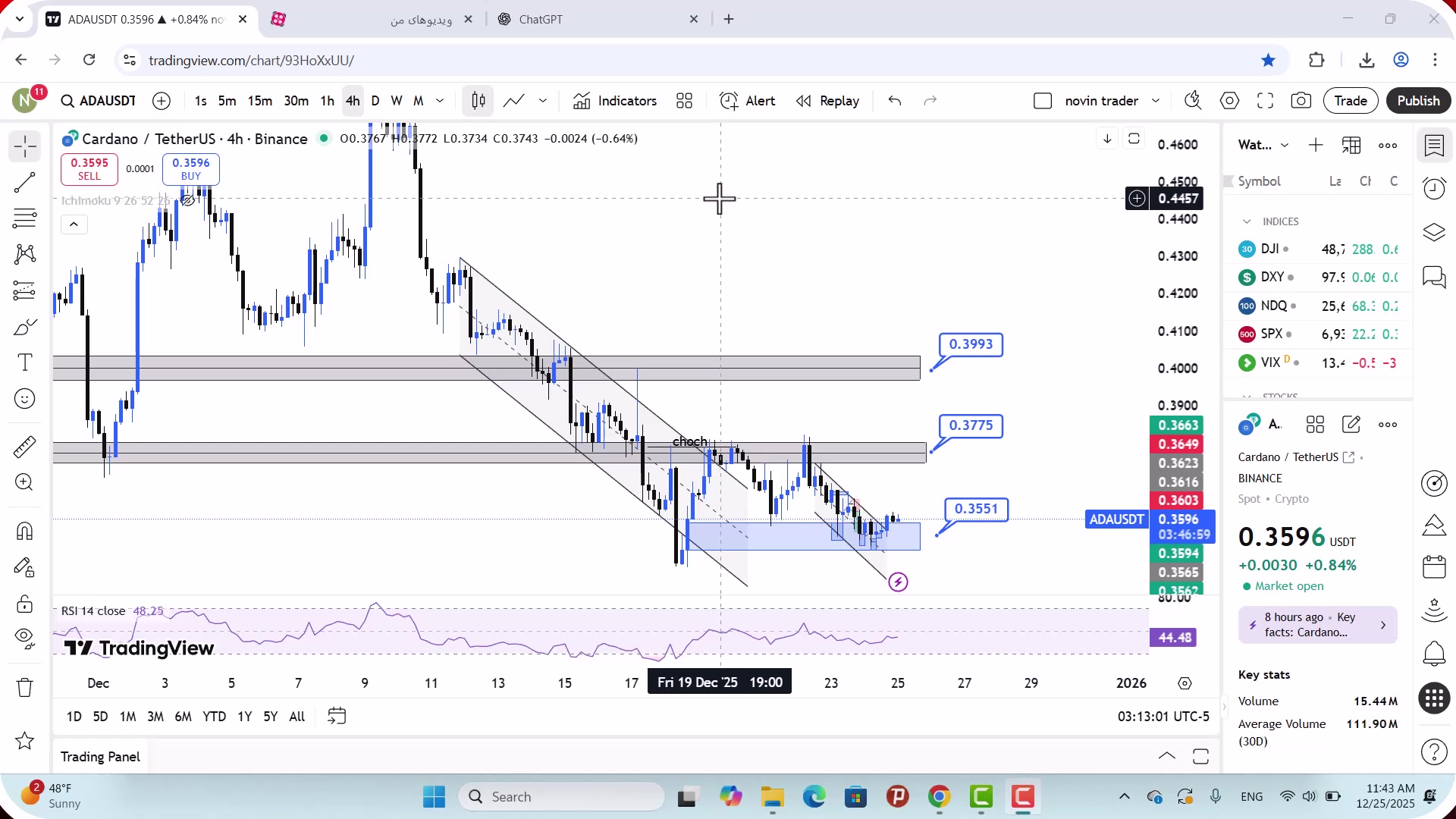Open the Indicators dialog
1456x819 pixels.
[615, 101]
